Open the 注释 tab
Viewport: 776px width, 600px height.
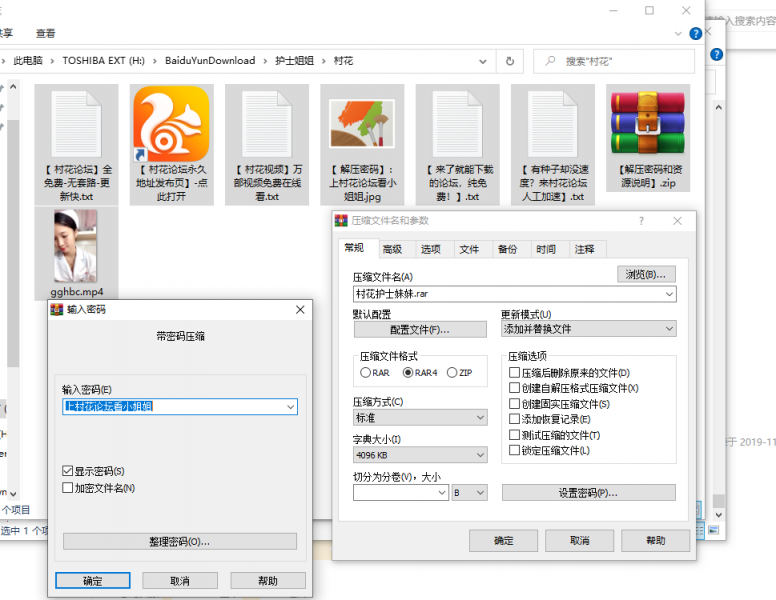tap(585, 250)
